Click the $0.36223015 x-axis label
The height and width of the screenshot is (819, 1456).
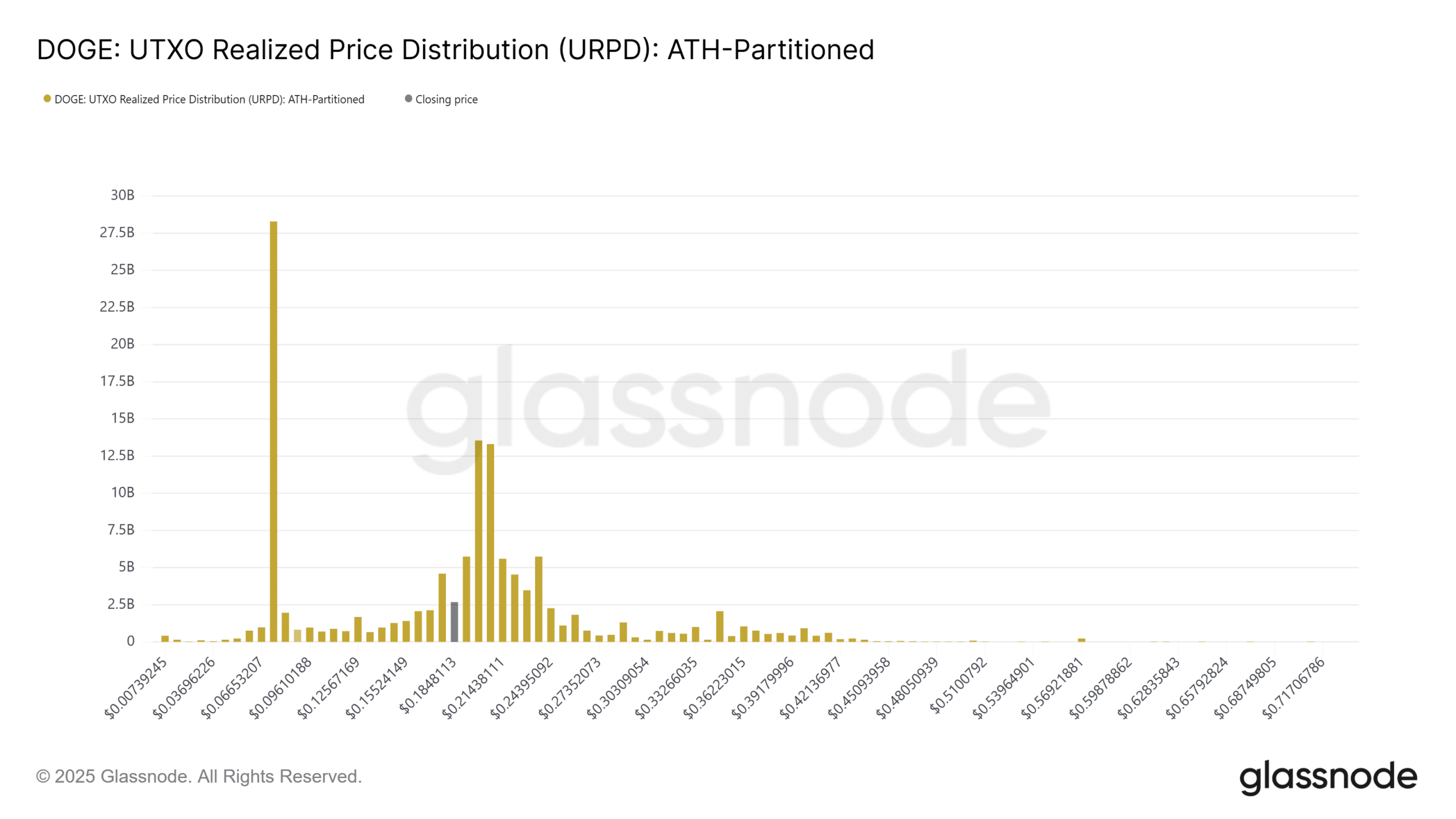coord(715,688)
